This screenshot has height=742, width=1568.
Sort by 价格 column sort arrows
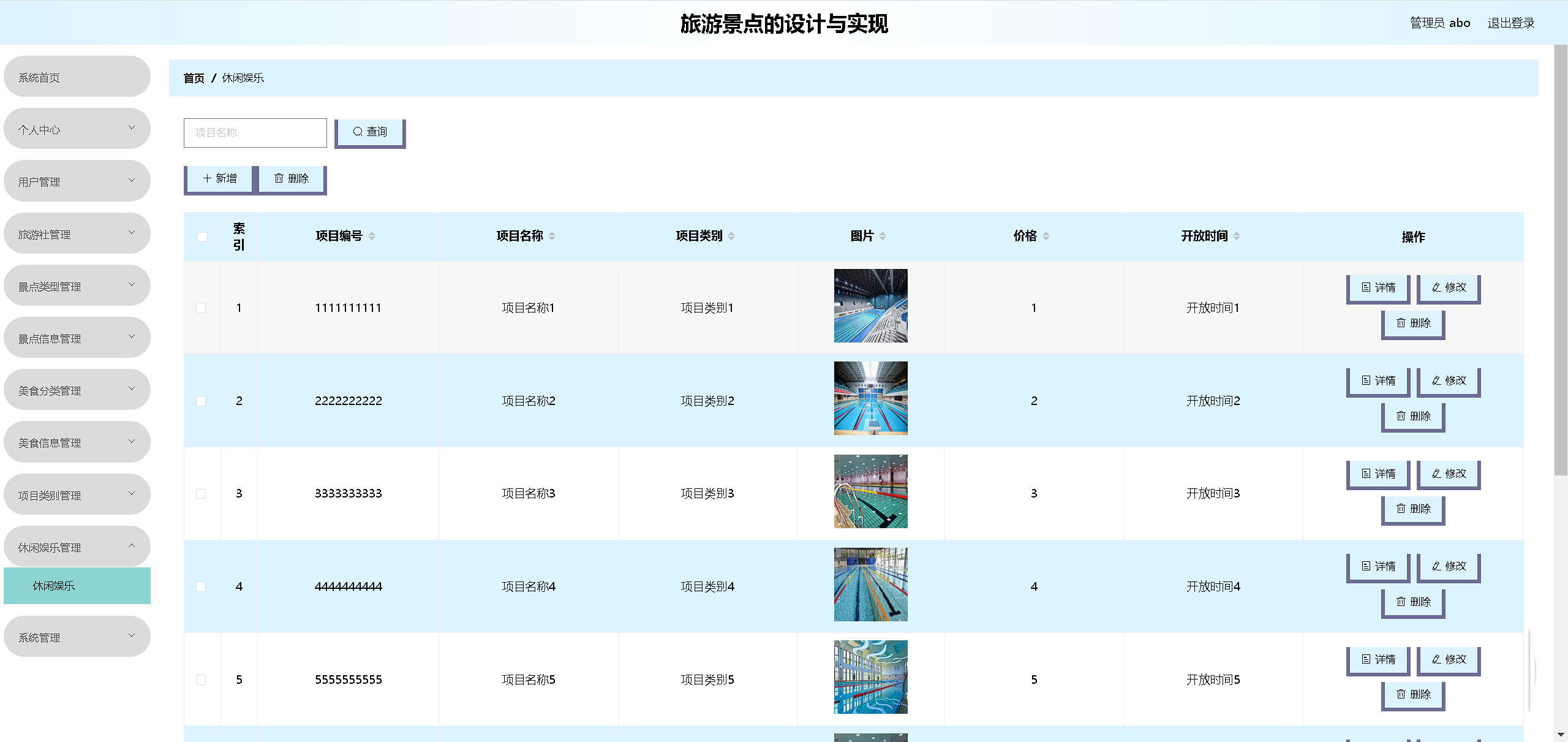click(1046, 236)
